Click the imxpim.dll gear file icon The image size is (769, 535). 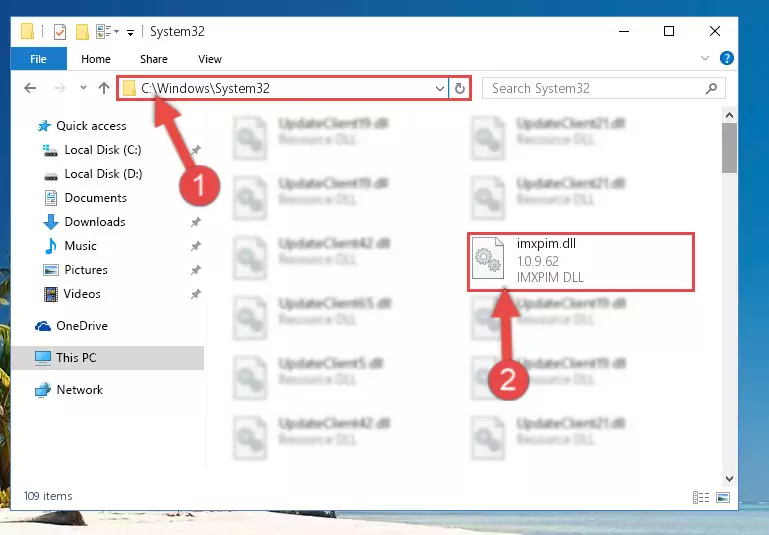click(488, 258)
